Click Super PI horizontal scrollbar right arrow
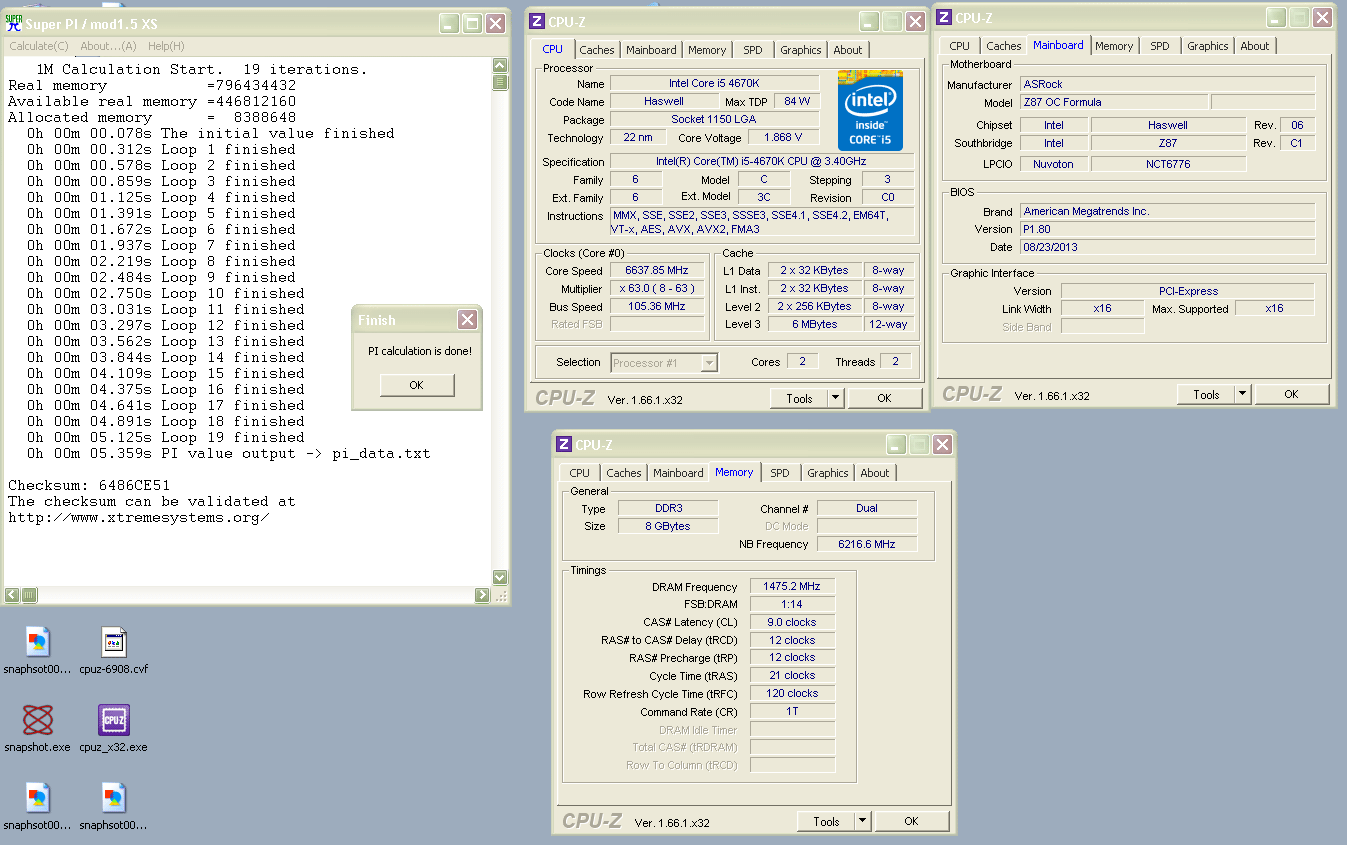The image size is (1347, 845). pyautogui.click(x=482, y=595)
